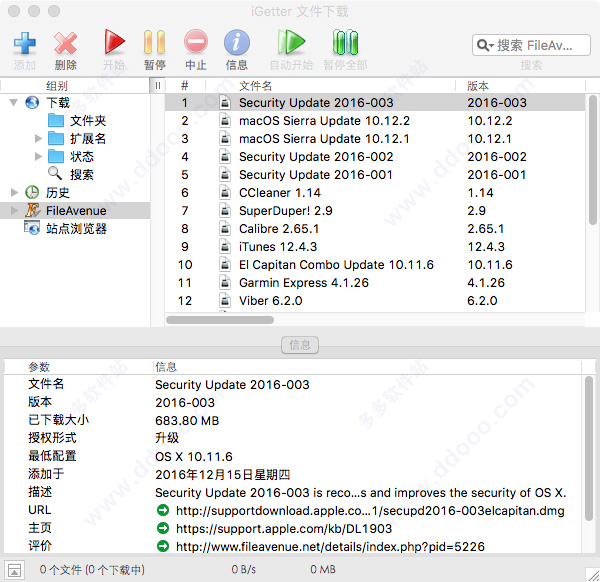Click the file list vertical scrollbar
Viewport: 600px width, 582px height.
(x=593, y=161)
